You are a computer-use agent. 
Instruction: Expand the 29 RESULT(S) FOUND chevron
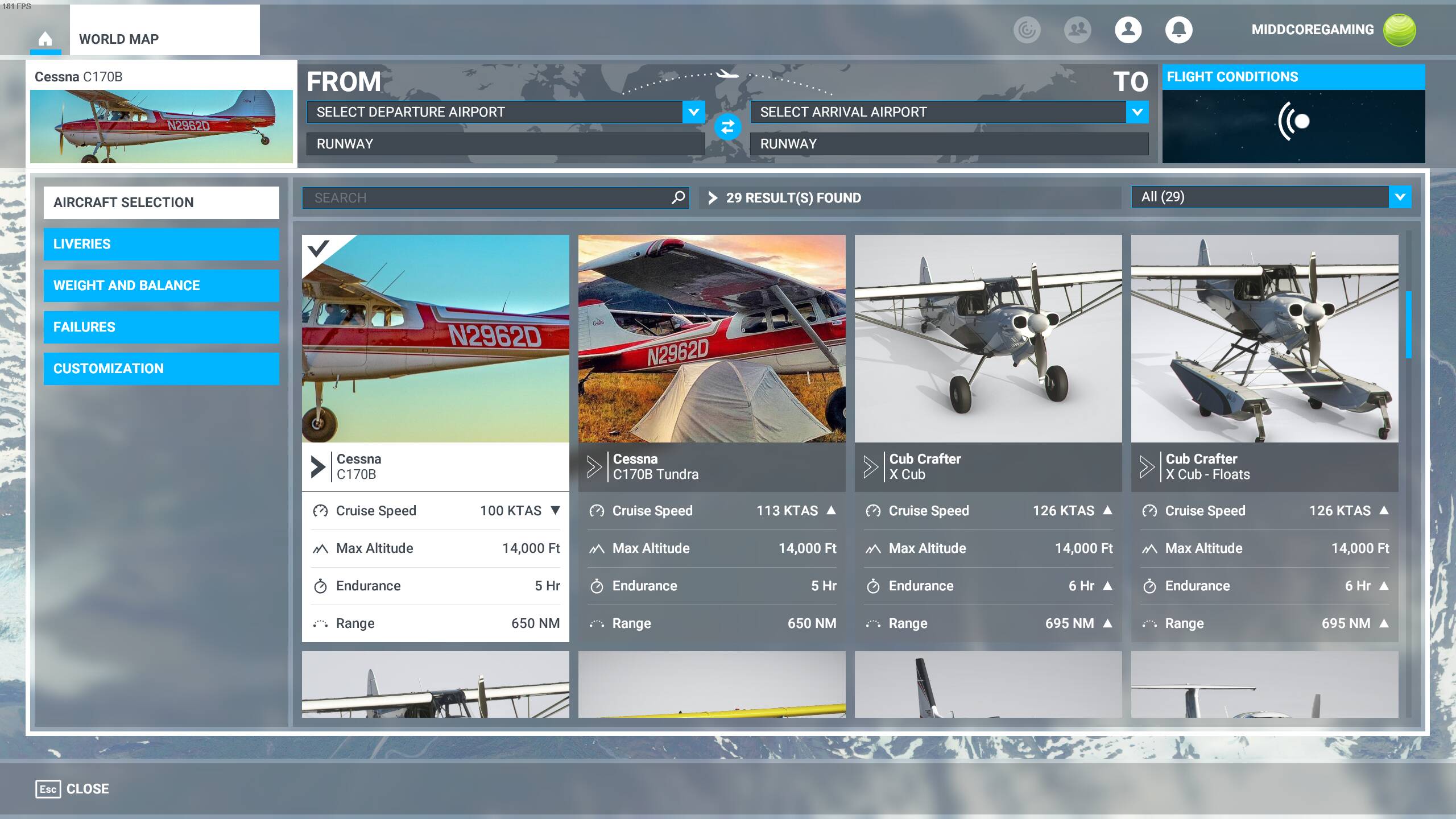(713, 197)
